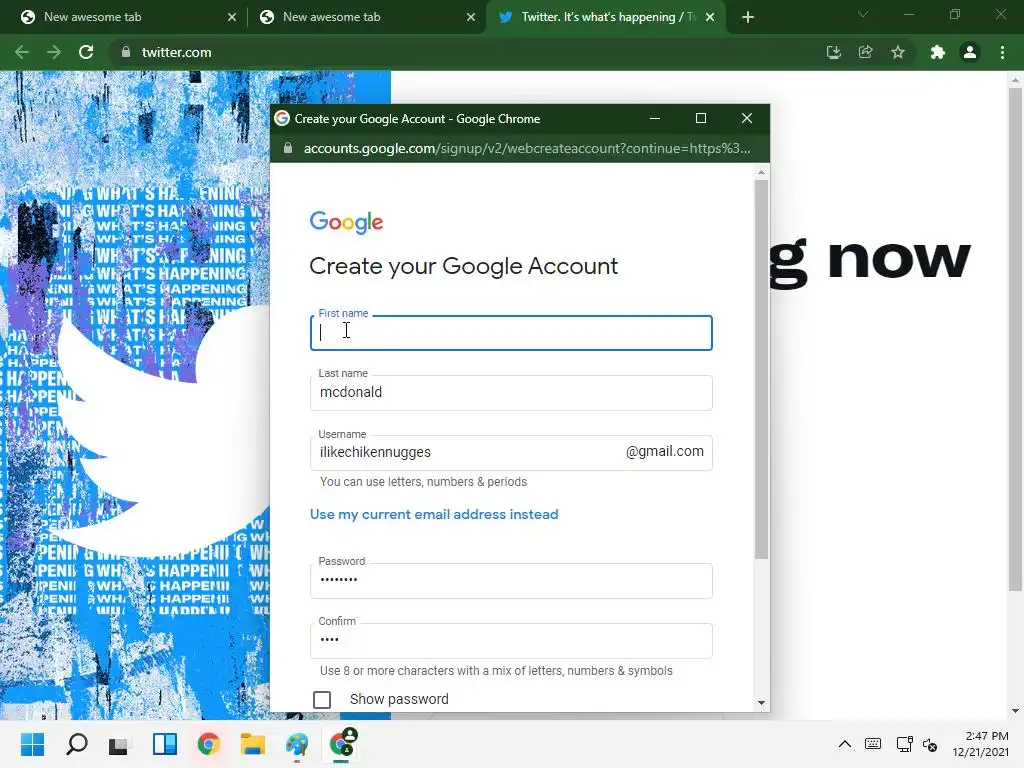Open Chrome's three-dot menu

pyautogui.click(x=1002, y=52)
